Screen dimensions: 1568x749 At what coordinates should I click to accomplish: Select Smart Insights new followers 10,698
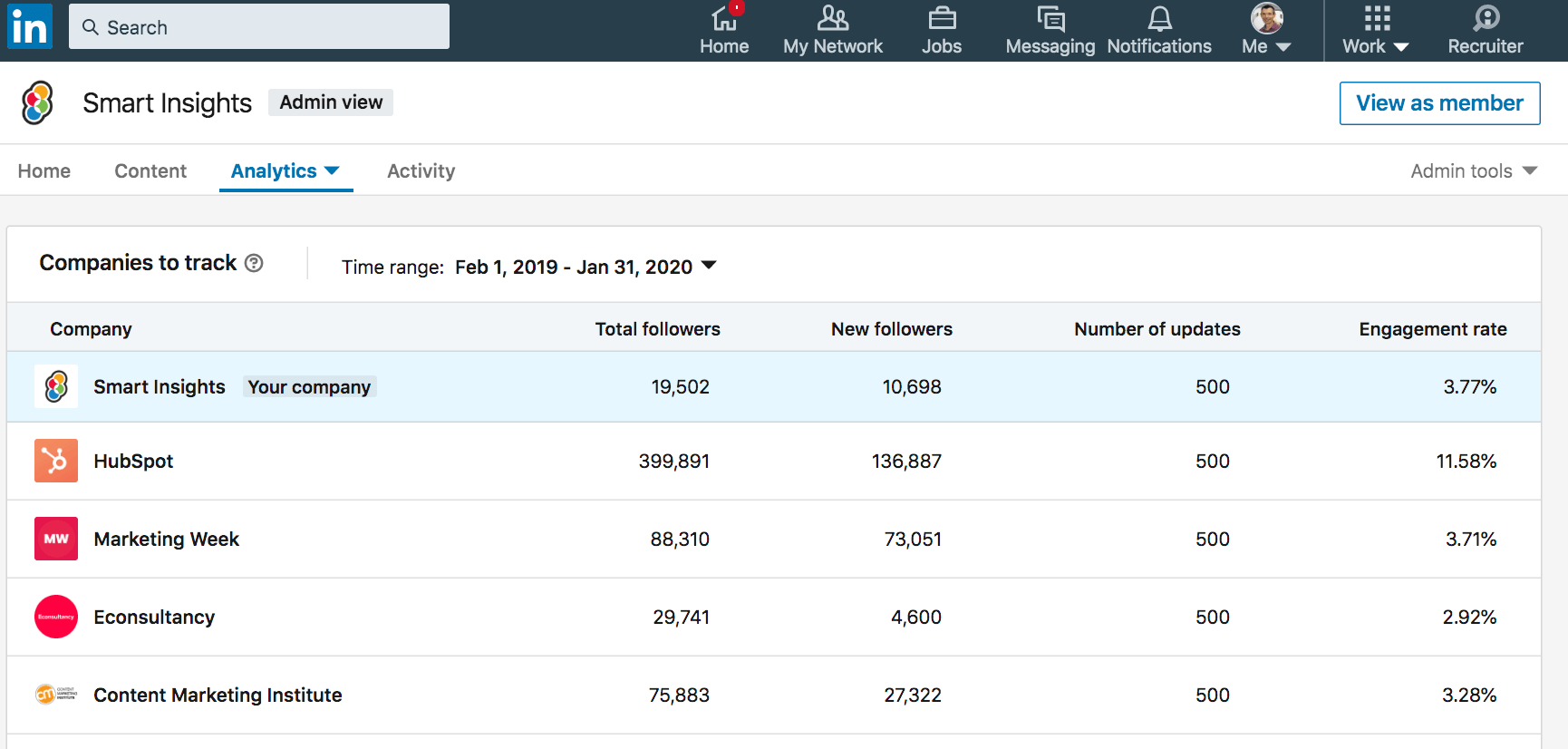click(912, 386)
